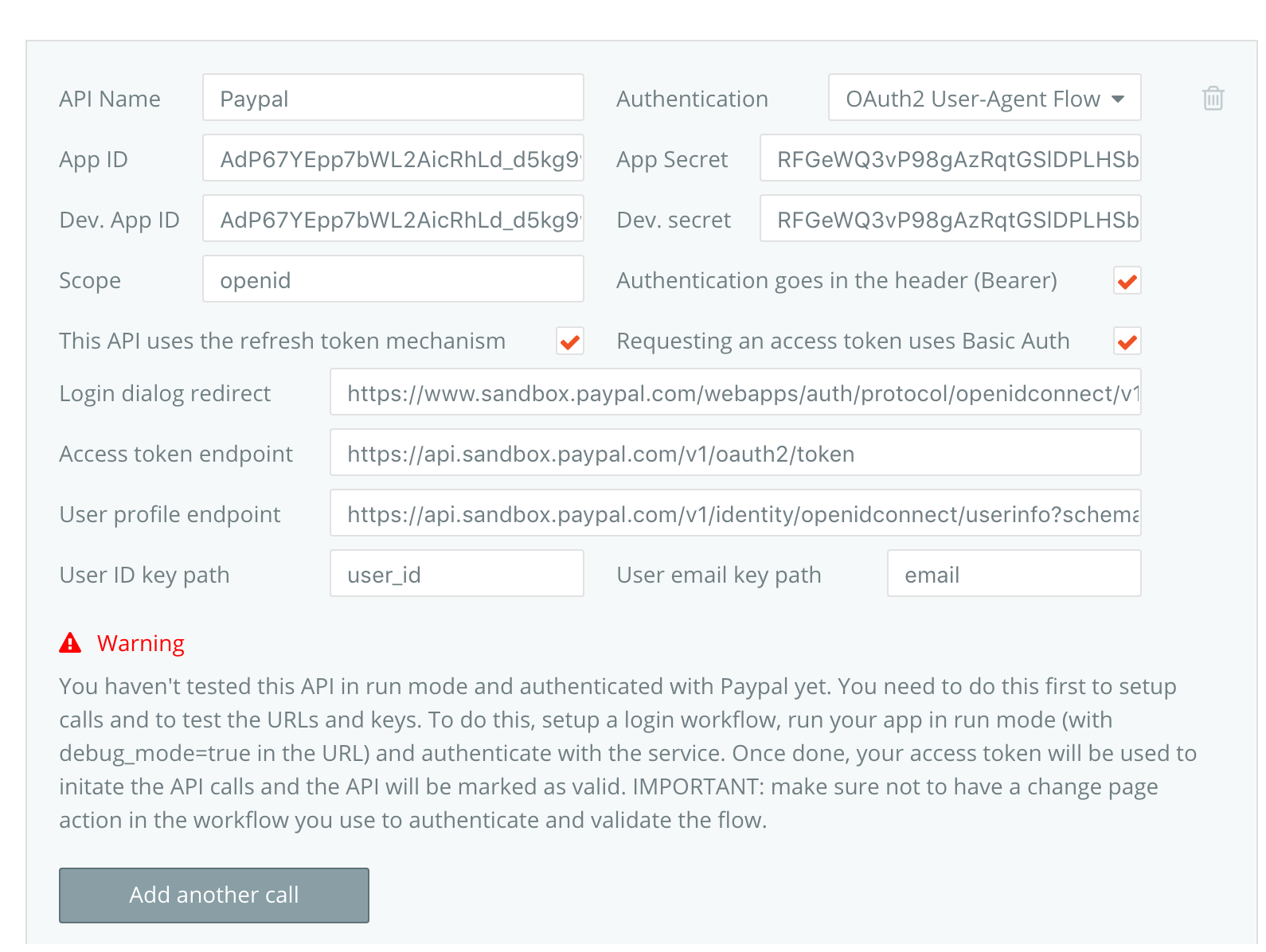Toggle the Basic Auth access token checkbox
This screenshot has width=1266, height=952.
[x=1127, y=341]
